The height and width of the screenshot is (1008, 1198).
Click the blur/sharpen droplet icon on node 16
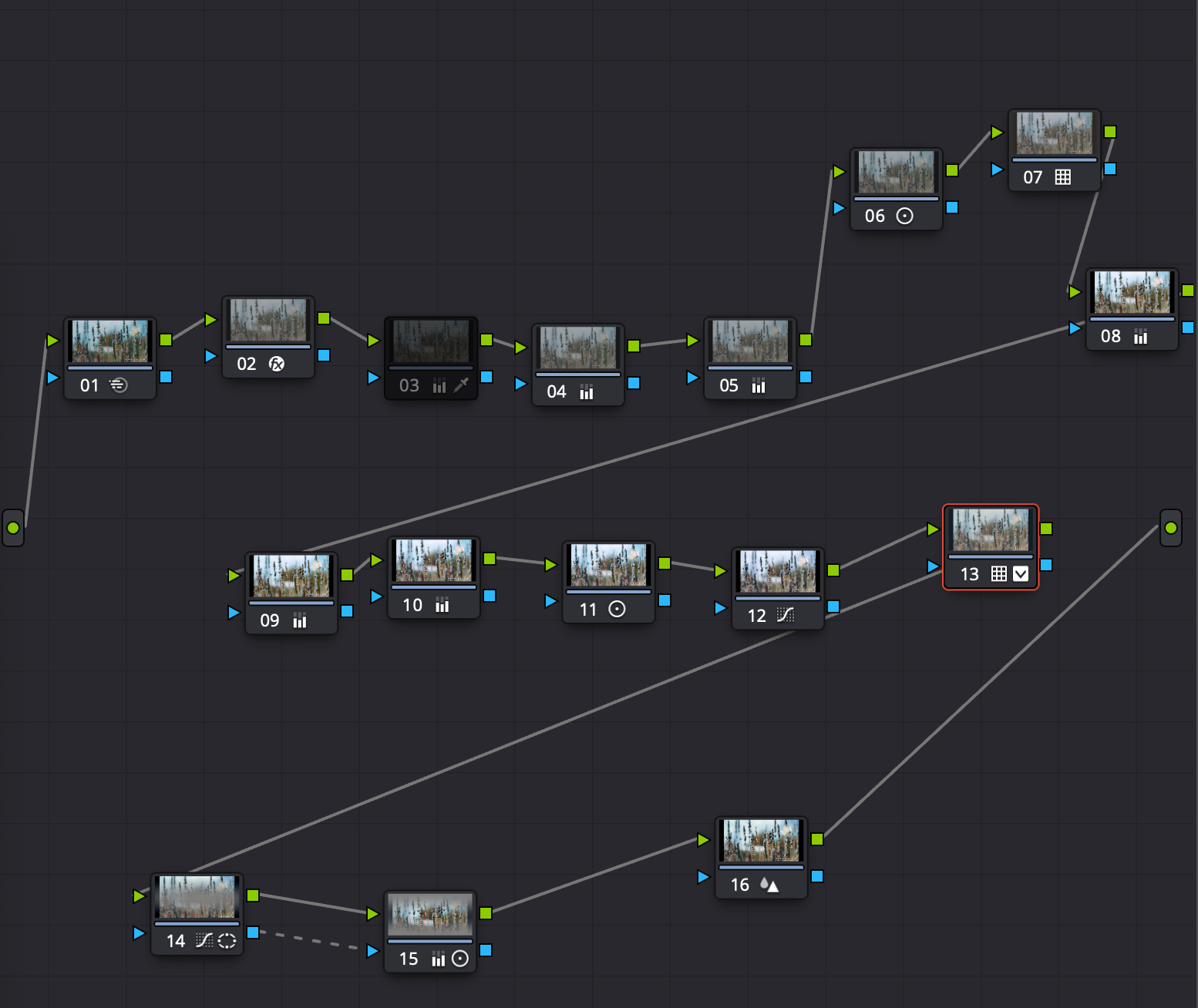pyautogui.click(x=769, y=885)
